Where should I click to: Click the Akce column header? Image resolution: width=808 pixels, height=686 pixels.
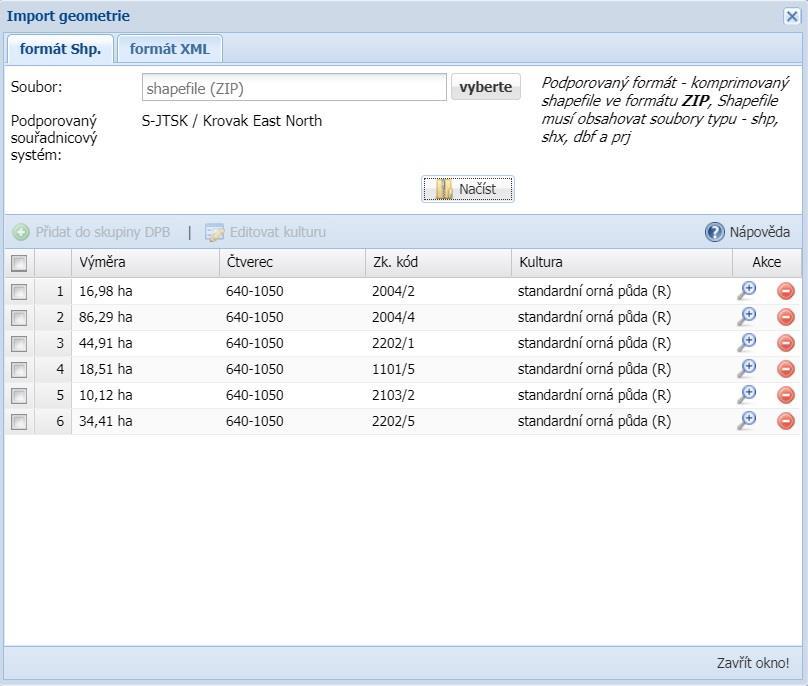pos(767,262)
